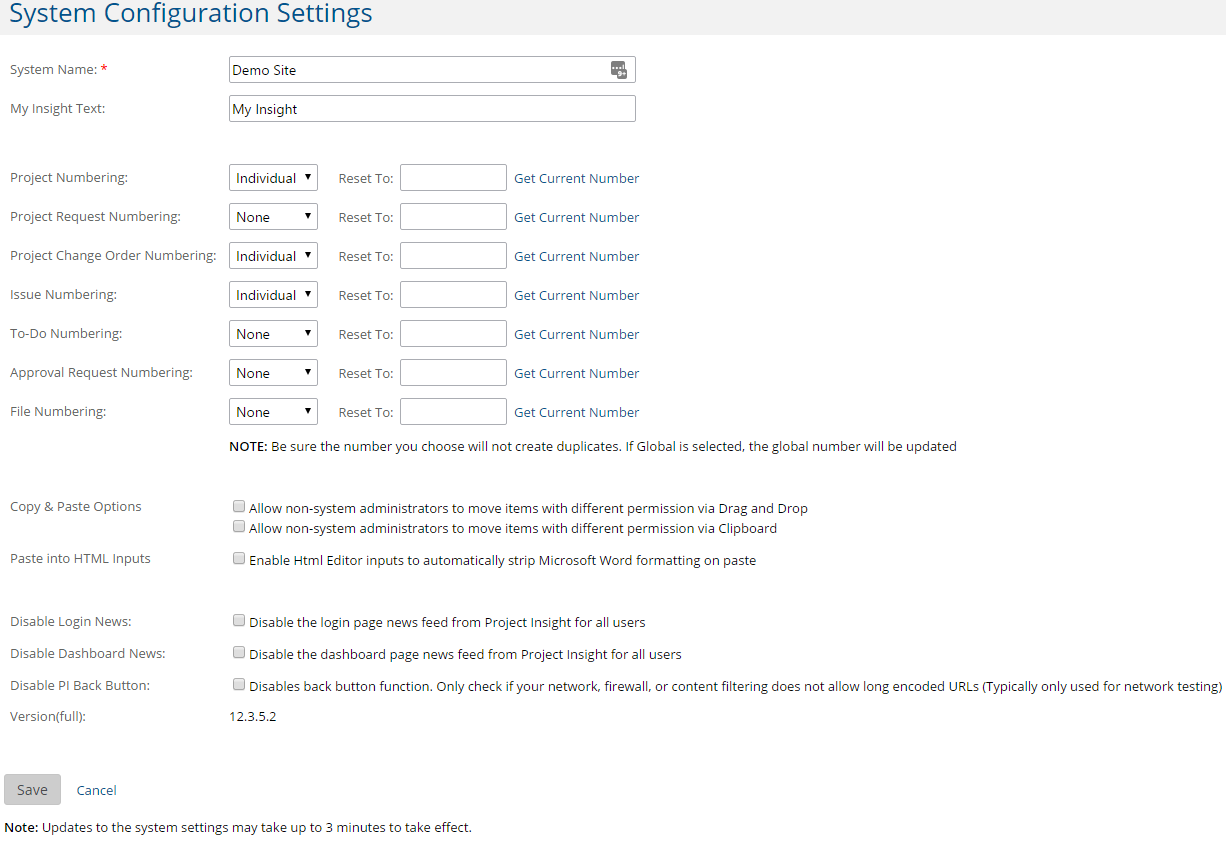This screenshot has height=844, width=1226.
Task: Get Current Number for Project Request Numbering
Action: tap(577, 217)
